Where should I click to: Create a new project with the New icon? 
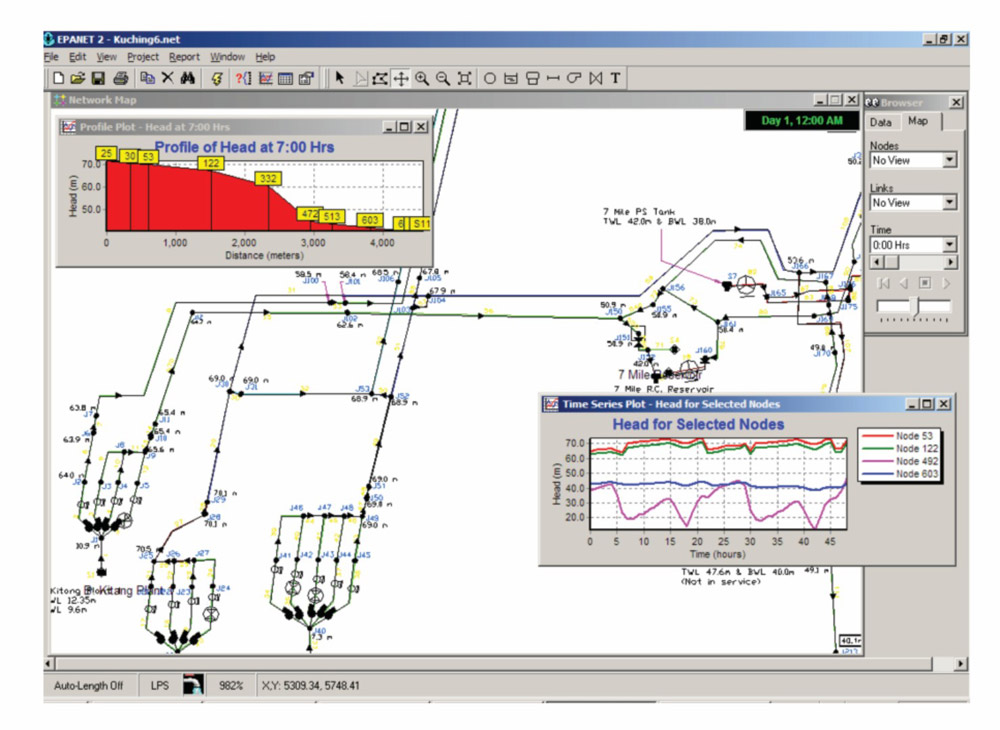59,78
